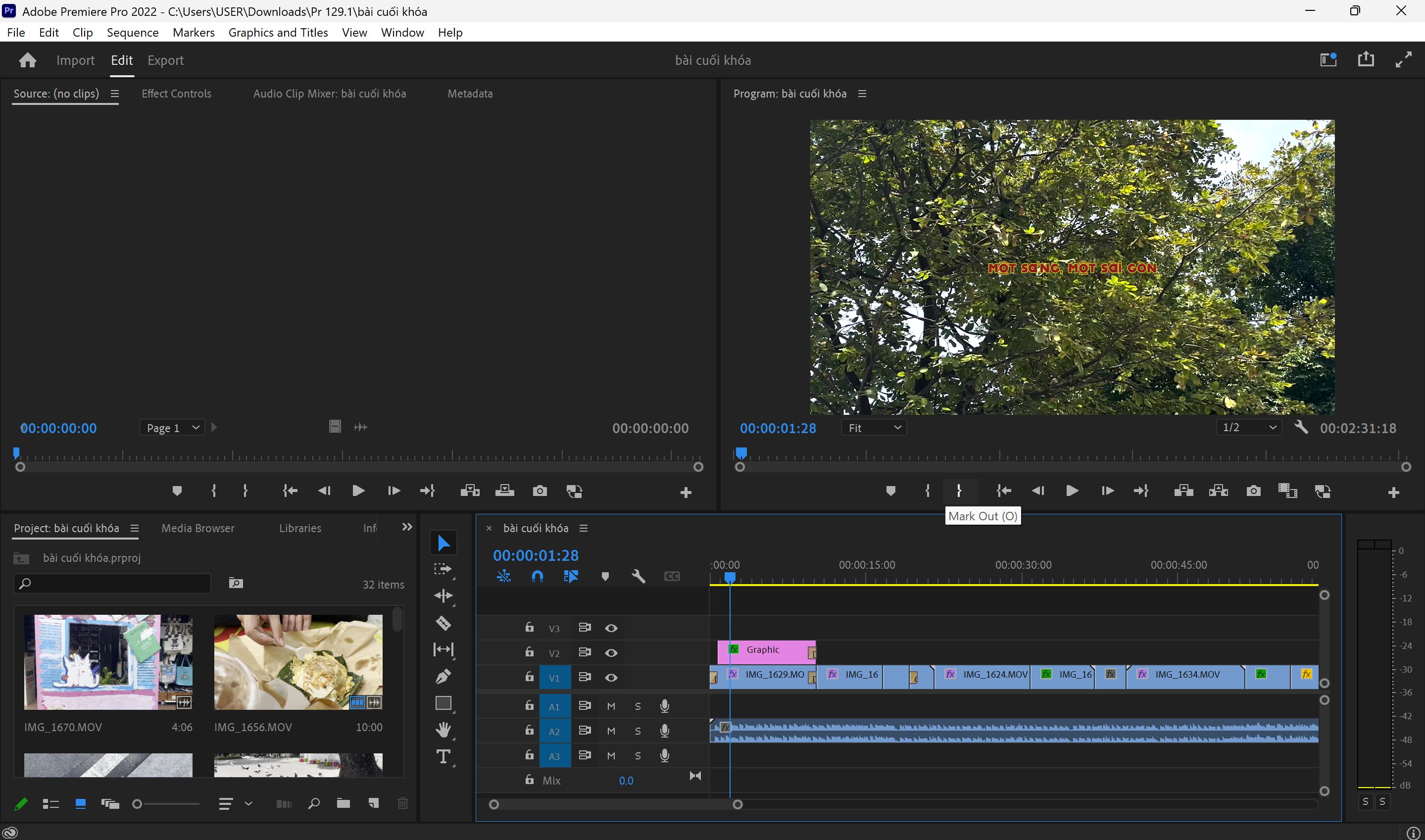Select the IMG_1656.MOV thumbnail
Viewport: 1425px width, 840px height.
pos(298,662)
